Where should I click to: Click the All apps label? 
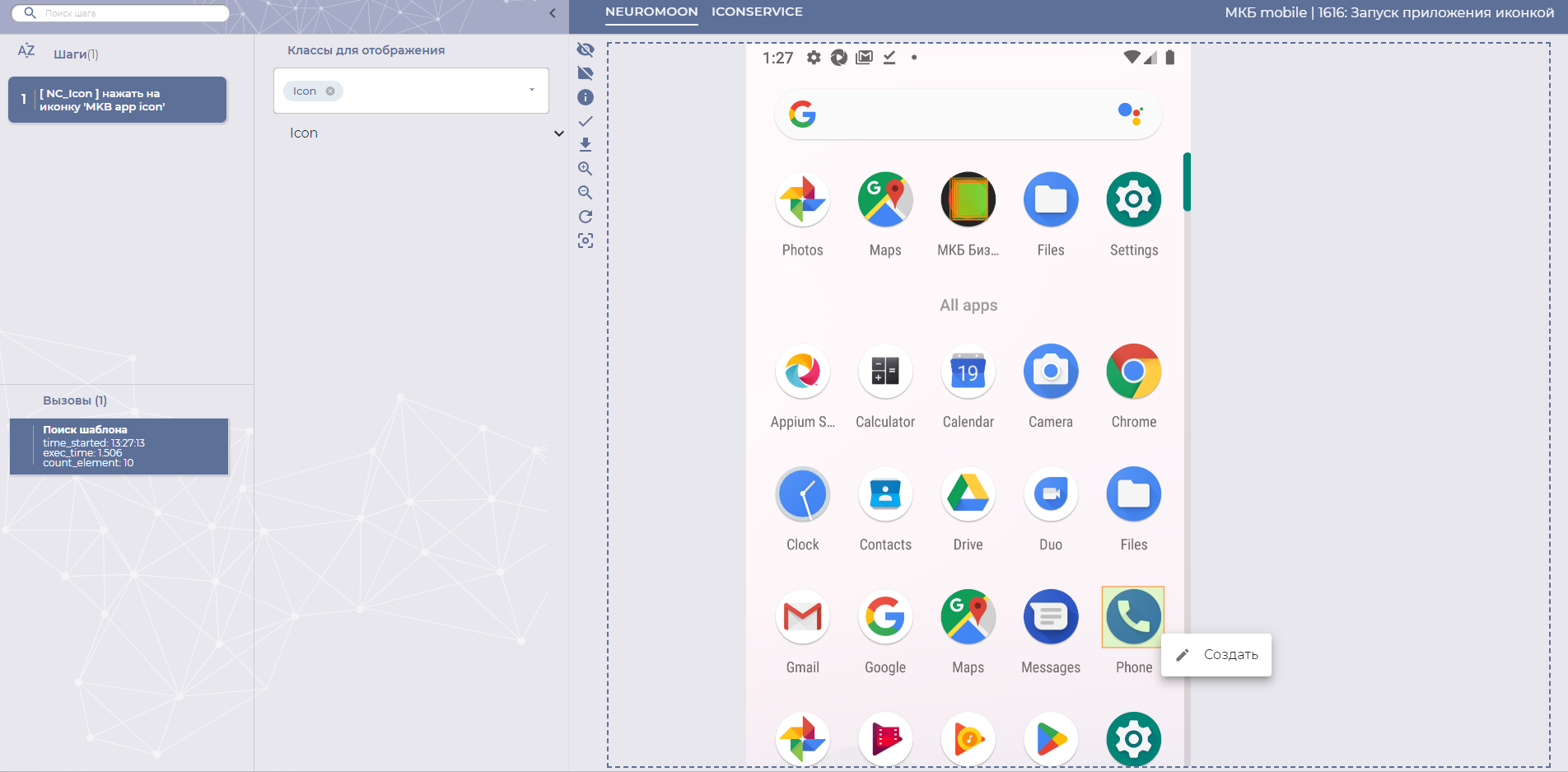coord(968,305)
